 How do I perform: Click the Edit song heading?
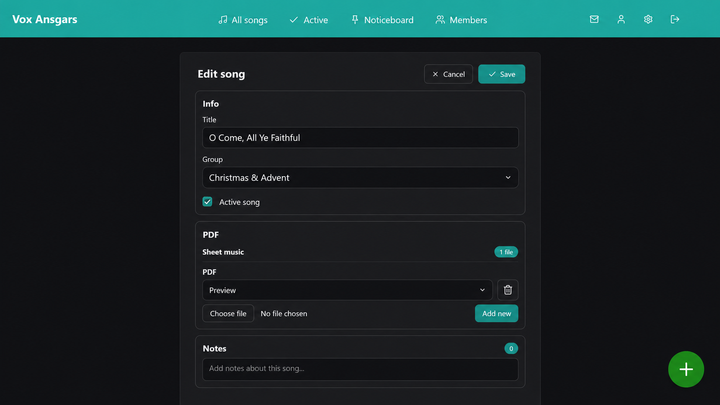point(221,74)
